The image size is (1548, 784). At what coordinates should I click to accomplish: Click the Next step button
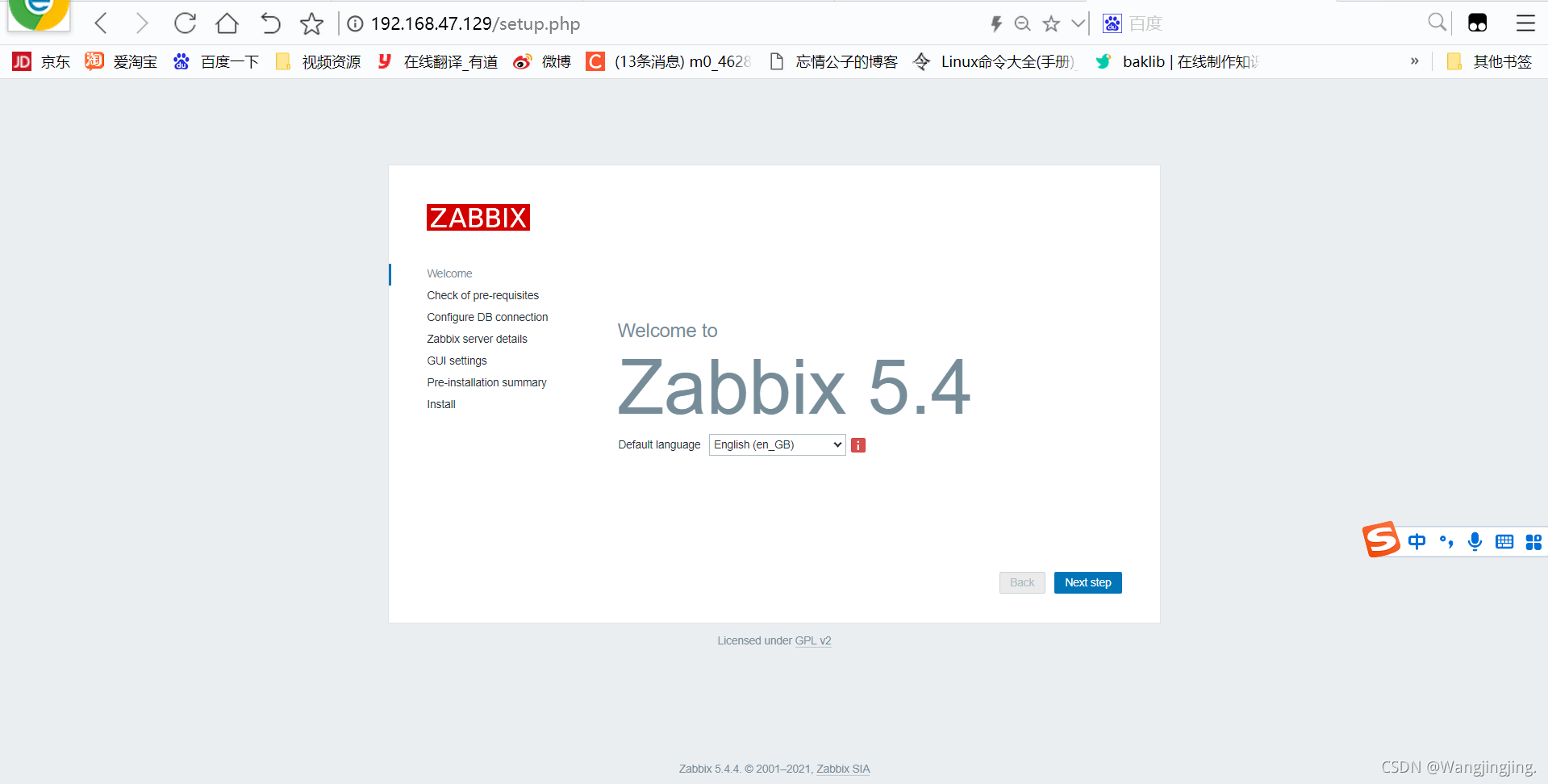pos(1087,582)
